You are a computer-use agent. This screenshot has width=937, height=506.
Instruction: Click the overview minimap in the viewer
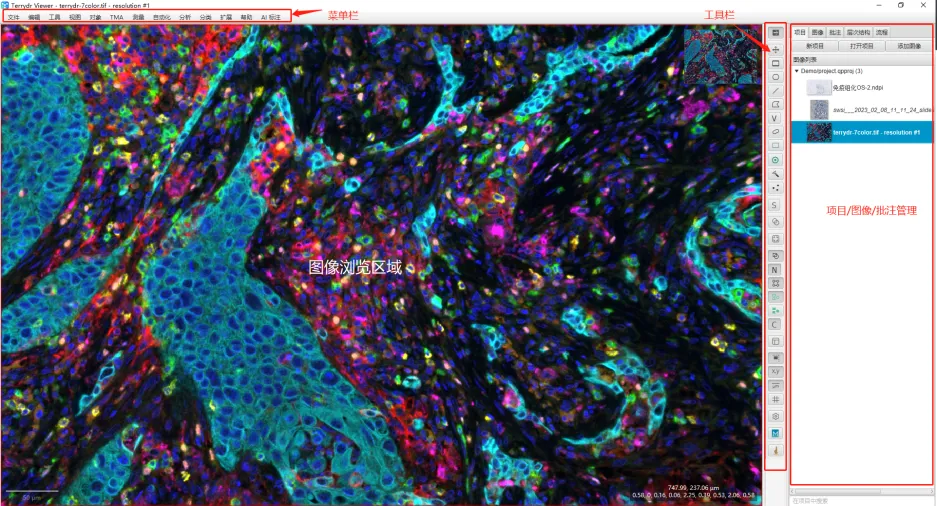pyautogui.click(x=721, y=56)
